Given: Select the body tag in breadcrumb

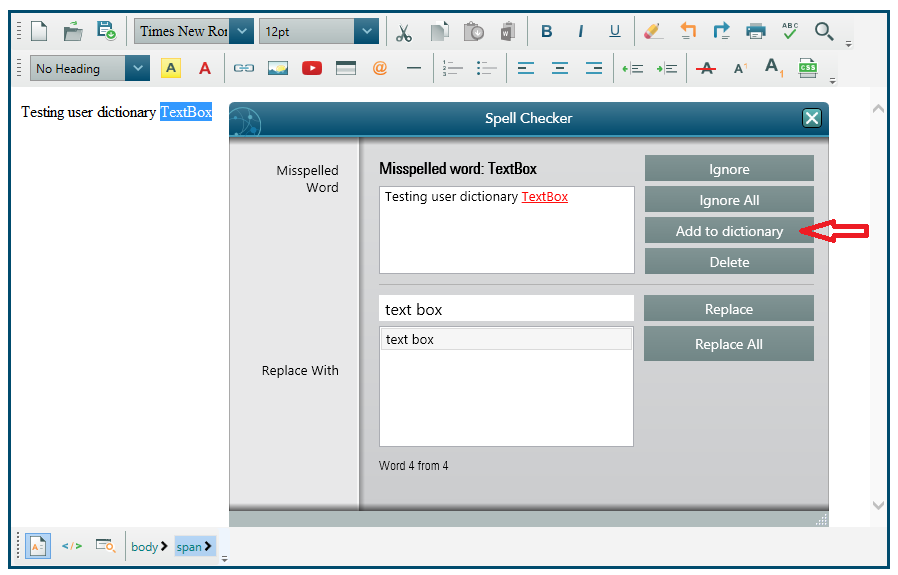Looking at the screenshot, I should point(146,547).
